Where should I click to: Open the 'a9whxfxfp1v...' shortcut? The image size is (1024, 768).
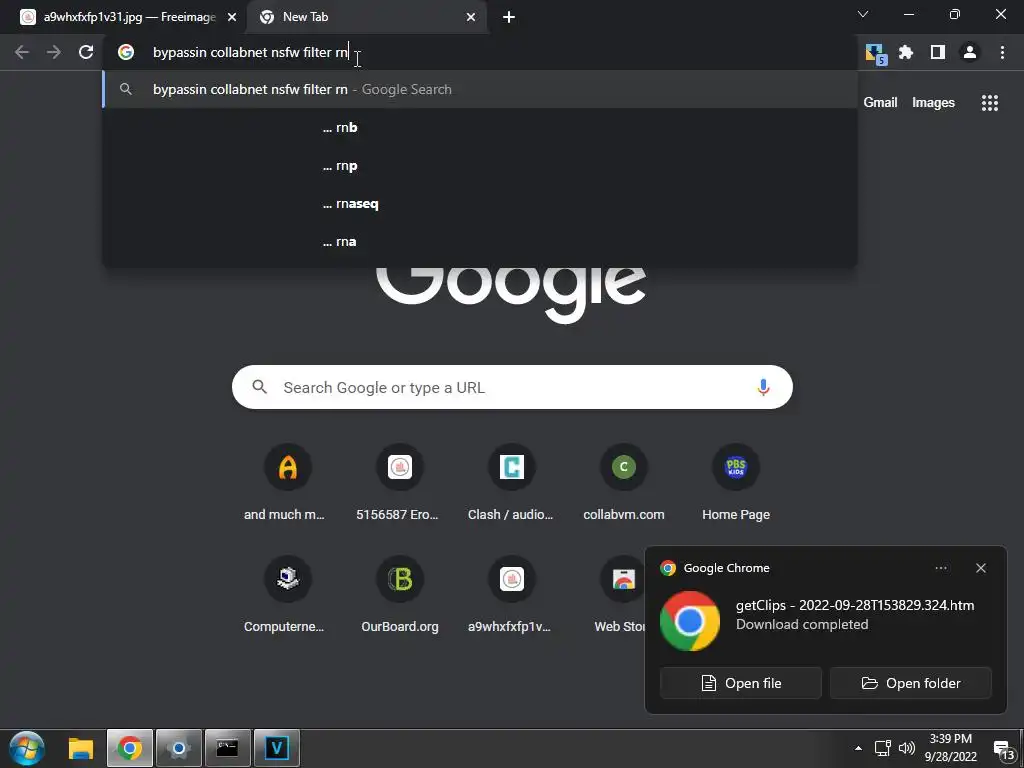511,596
